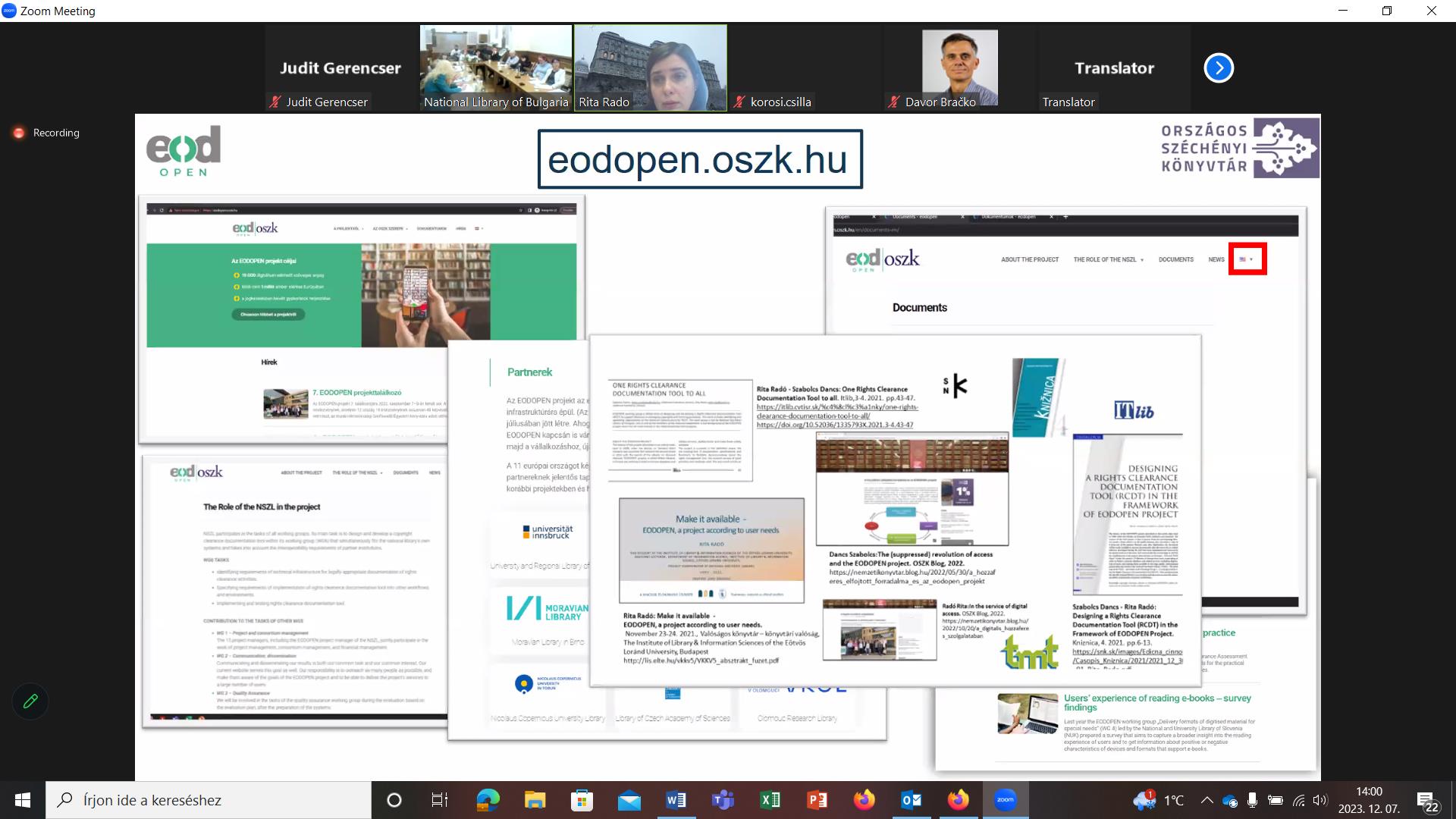Click the microphone tray icon
This screenshot has height=819, width=1456.
pos(1252,800)
